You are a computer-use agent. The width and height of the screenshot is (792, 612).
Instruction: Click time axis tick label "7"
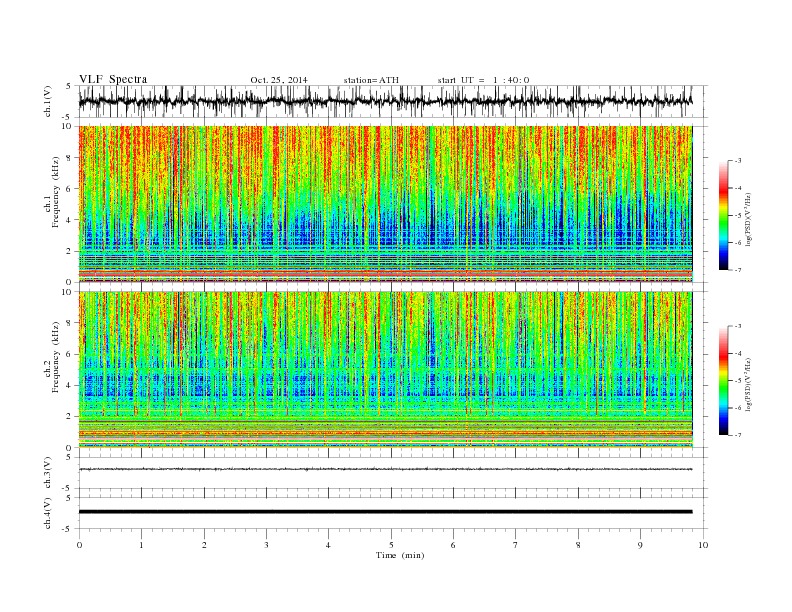tap(516, 545)
